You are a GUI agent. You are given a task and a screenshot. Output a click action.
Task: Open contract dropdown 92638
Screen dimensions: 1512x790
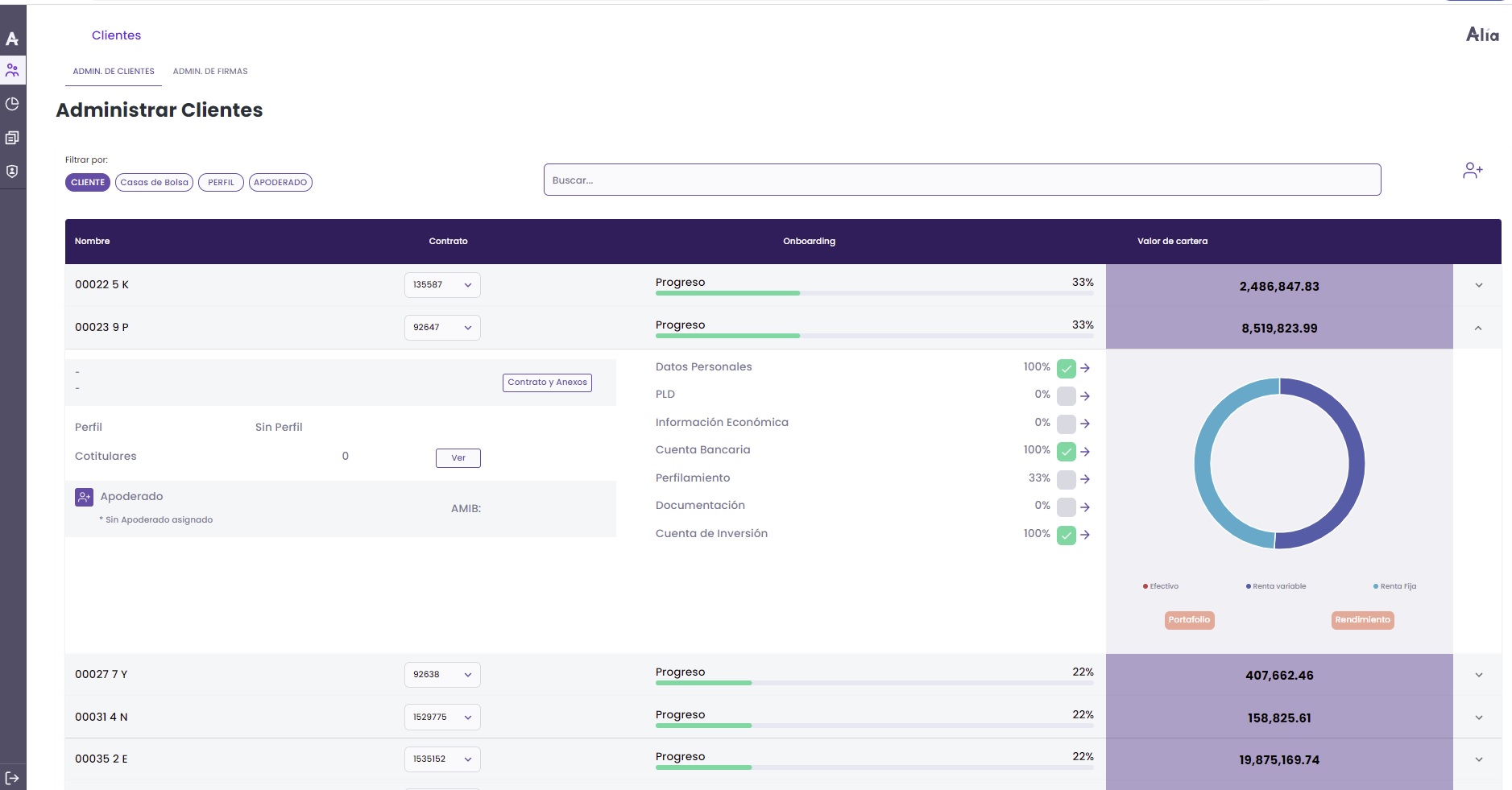442,675
